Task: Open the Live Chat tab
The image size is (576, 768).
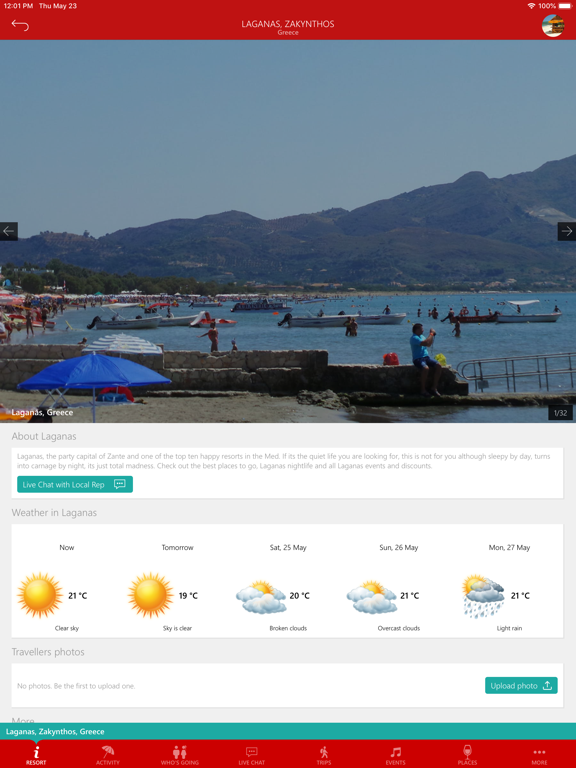Action: (x=252, y=755)
